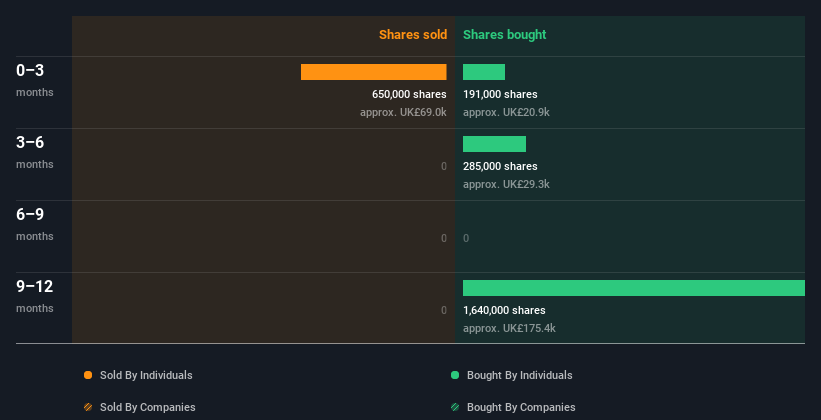This screenshot has height=420, width=821.
Task: Click the striped Bought By Companies legend icon
Action: coord(455,407)
